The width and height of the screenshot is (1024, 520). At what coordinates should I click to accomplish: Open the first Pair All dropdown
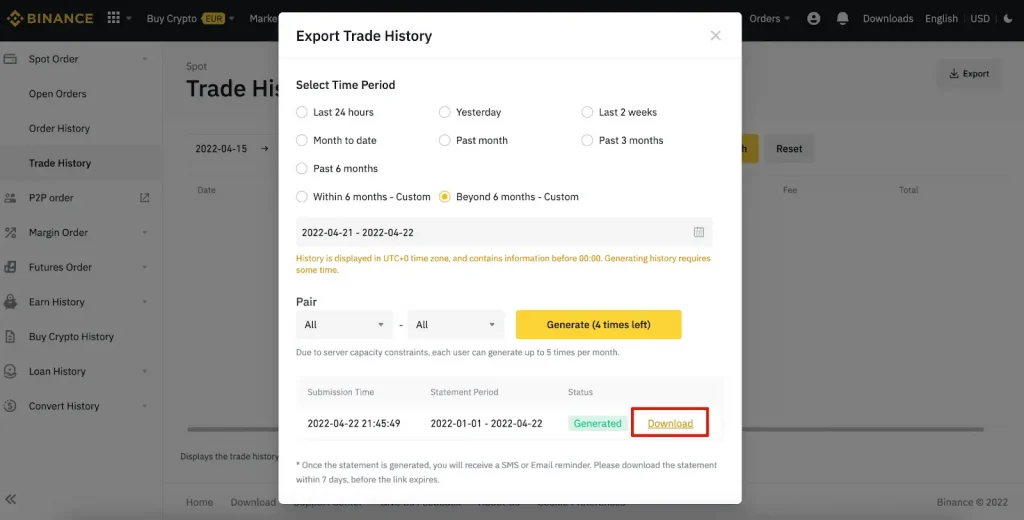tap(345, 324)
